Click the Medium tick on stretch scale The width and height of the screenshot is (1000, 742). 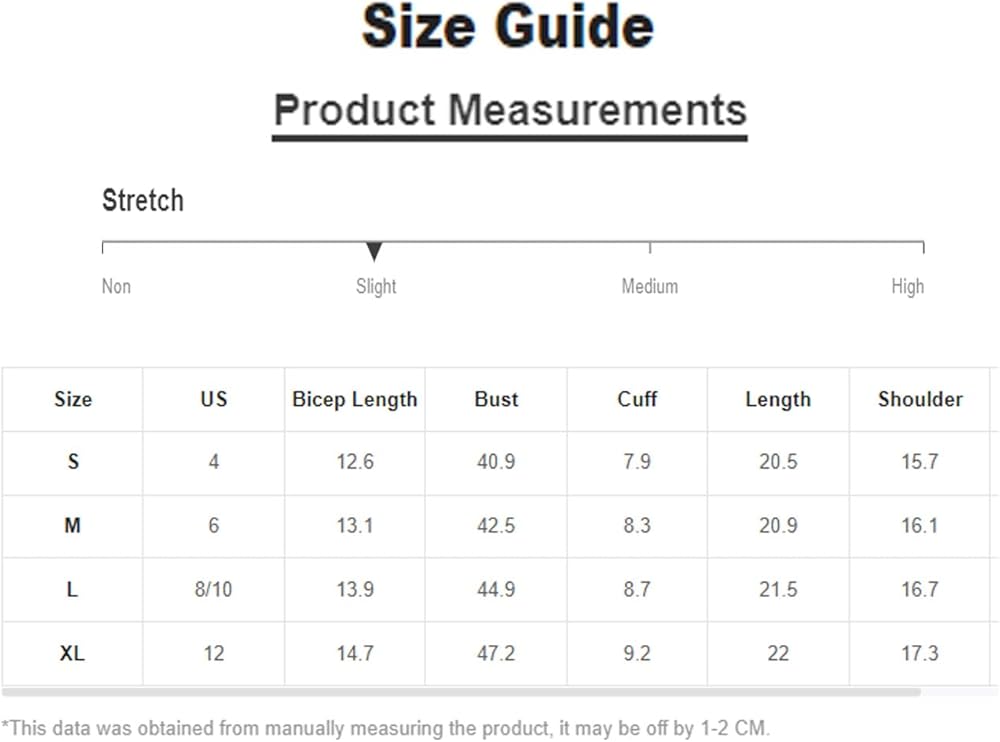650,246
